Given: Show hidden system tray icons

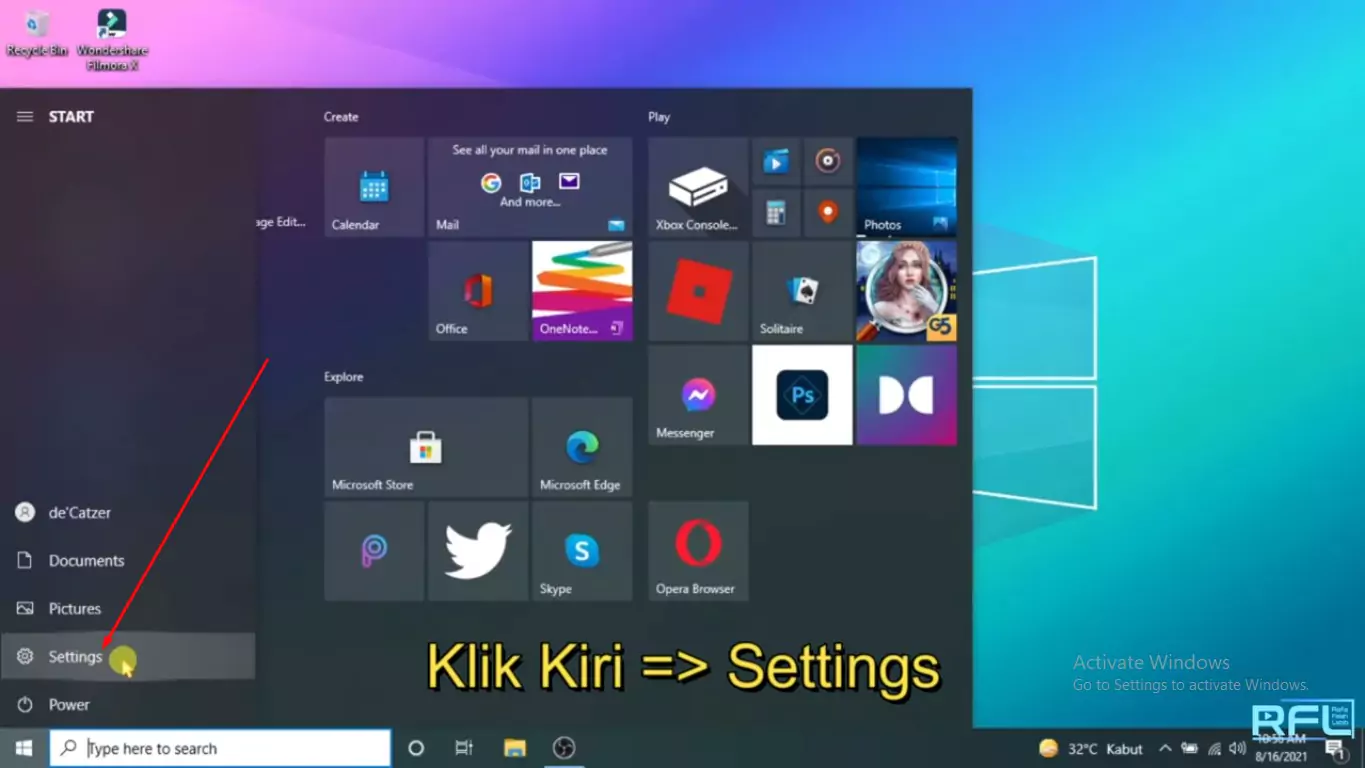Looking at the screenshot, I should pyautogui.click(x=1165, y=748).
